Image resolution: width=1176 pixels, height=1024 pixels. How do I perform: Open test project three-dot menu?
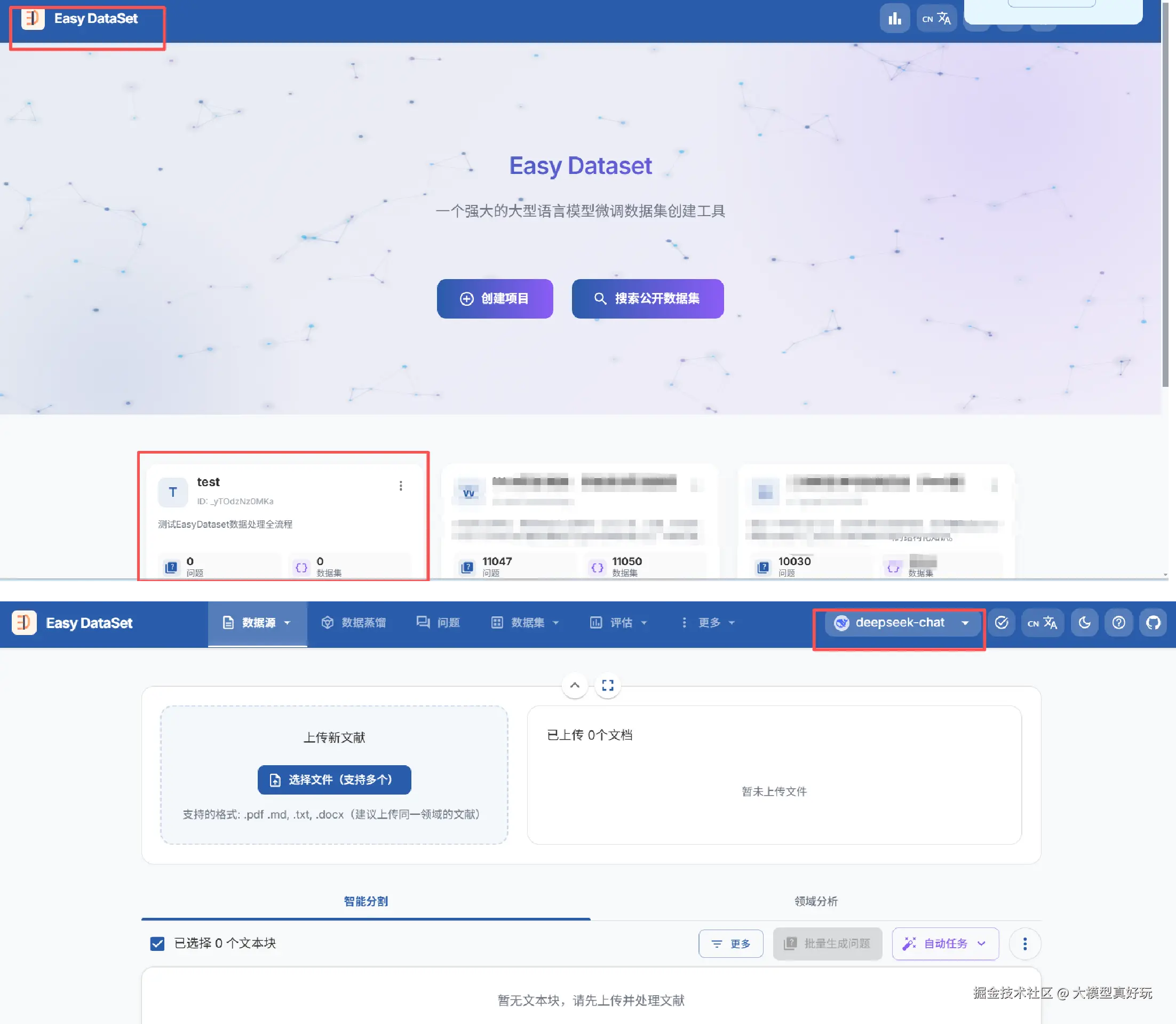point(401,486)
